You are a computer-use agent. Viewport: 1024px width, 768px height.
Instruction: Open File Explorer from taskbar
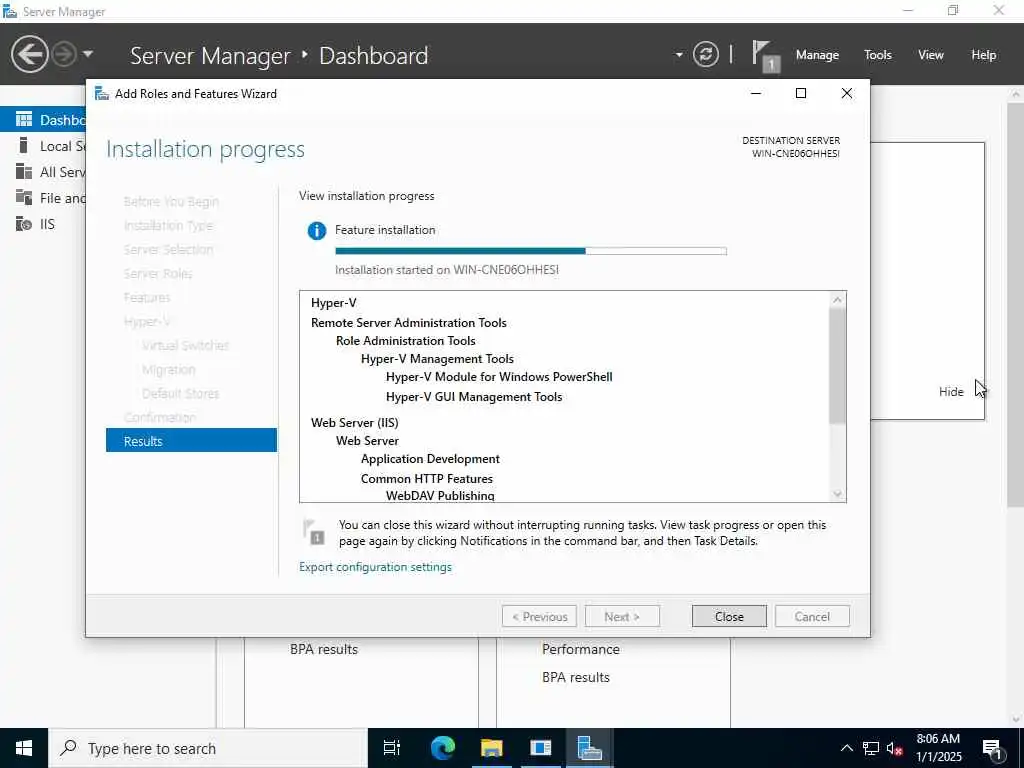click(x=492, y=748)
